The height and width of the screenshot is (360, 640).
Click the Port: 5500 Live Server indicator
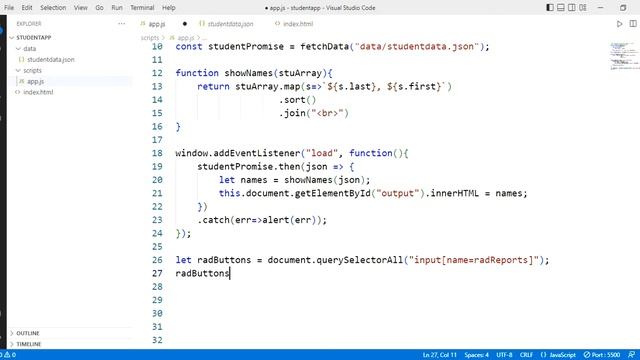coord(602,355)
